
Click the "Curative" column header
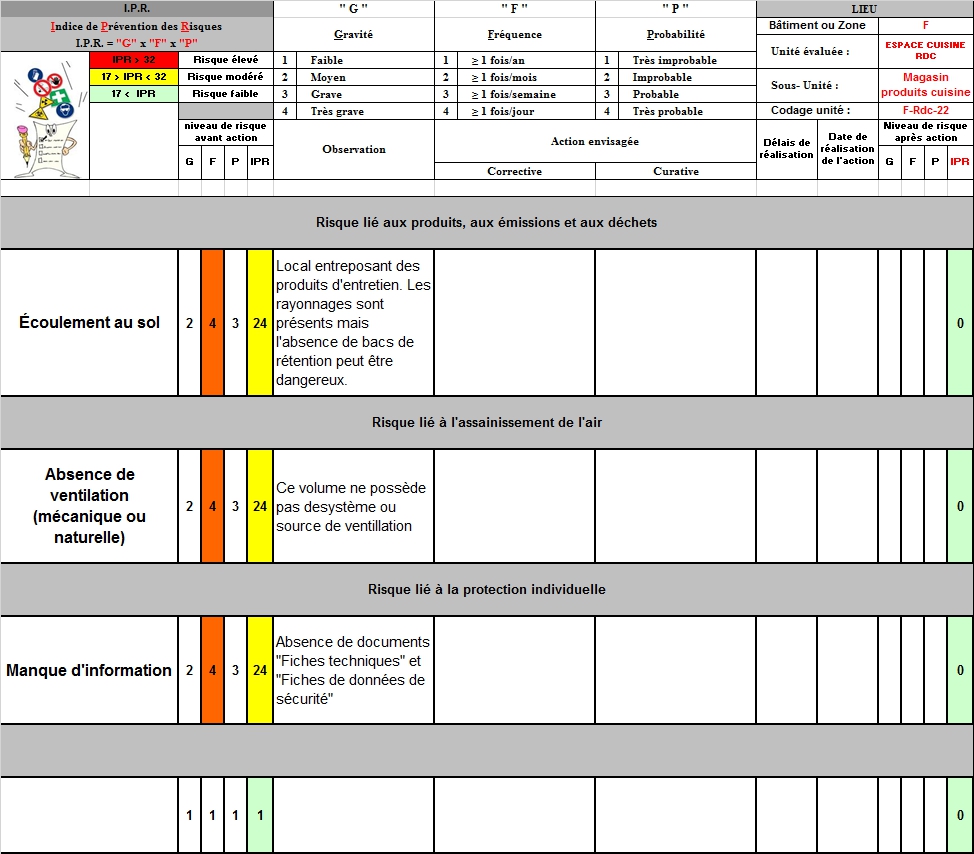point(676,172)
